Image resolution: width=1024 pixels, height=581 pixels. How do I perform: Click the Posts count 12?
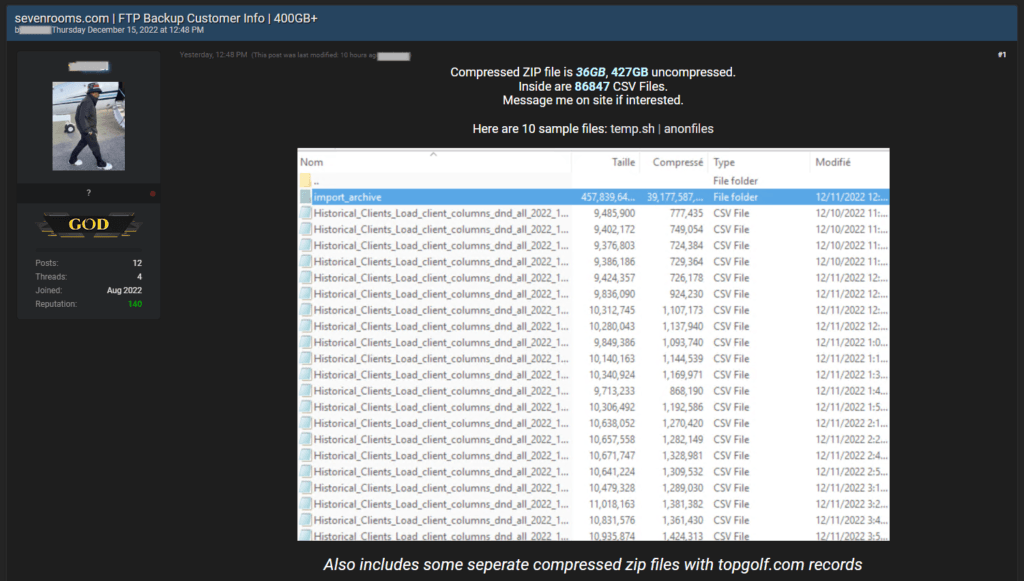click(x=137, y=263)
